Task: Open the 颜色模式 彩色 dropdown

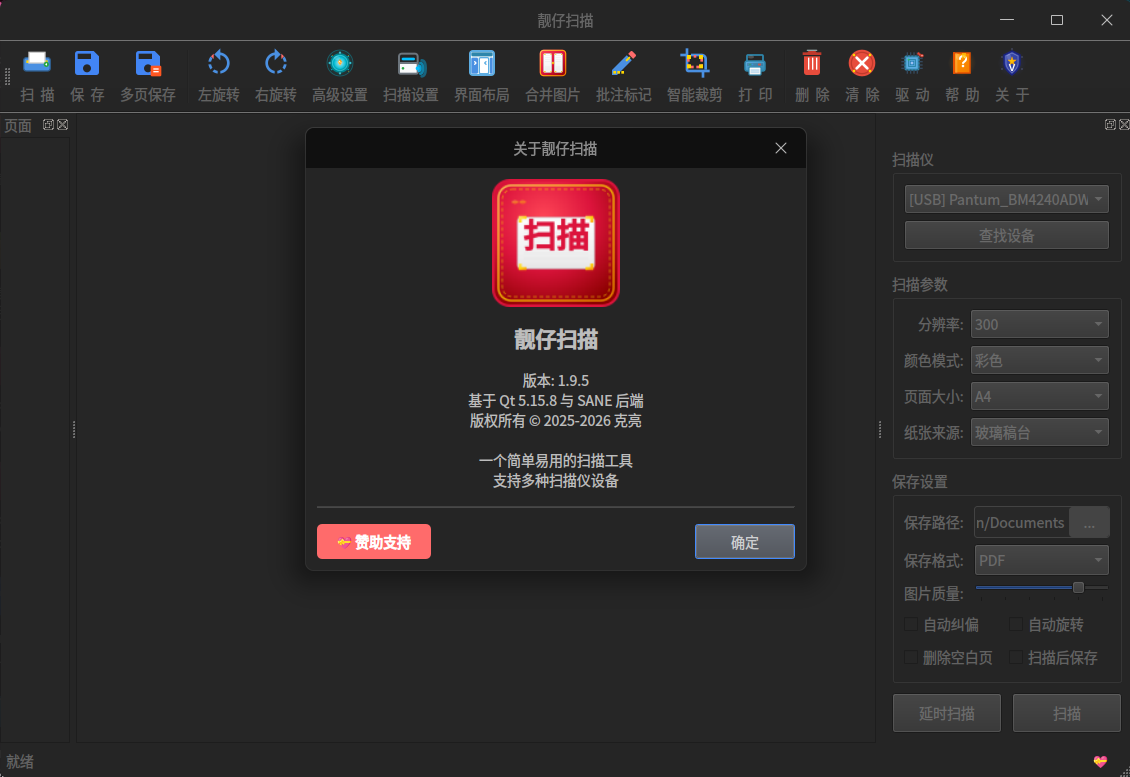Action: pyautogui.click(x=1039, y=360)
